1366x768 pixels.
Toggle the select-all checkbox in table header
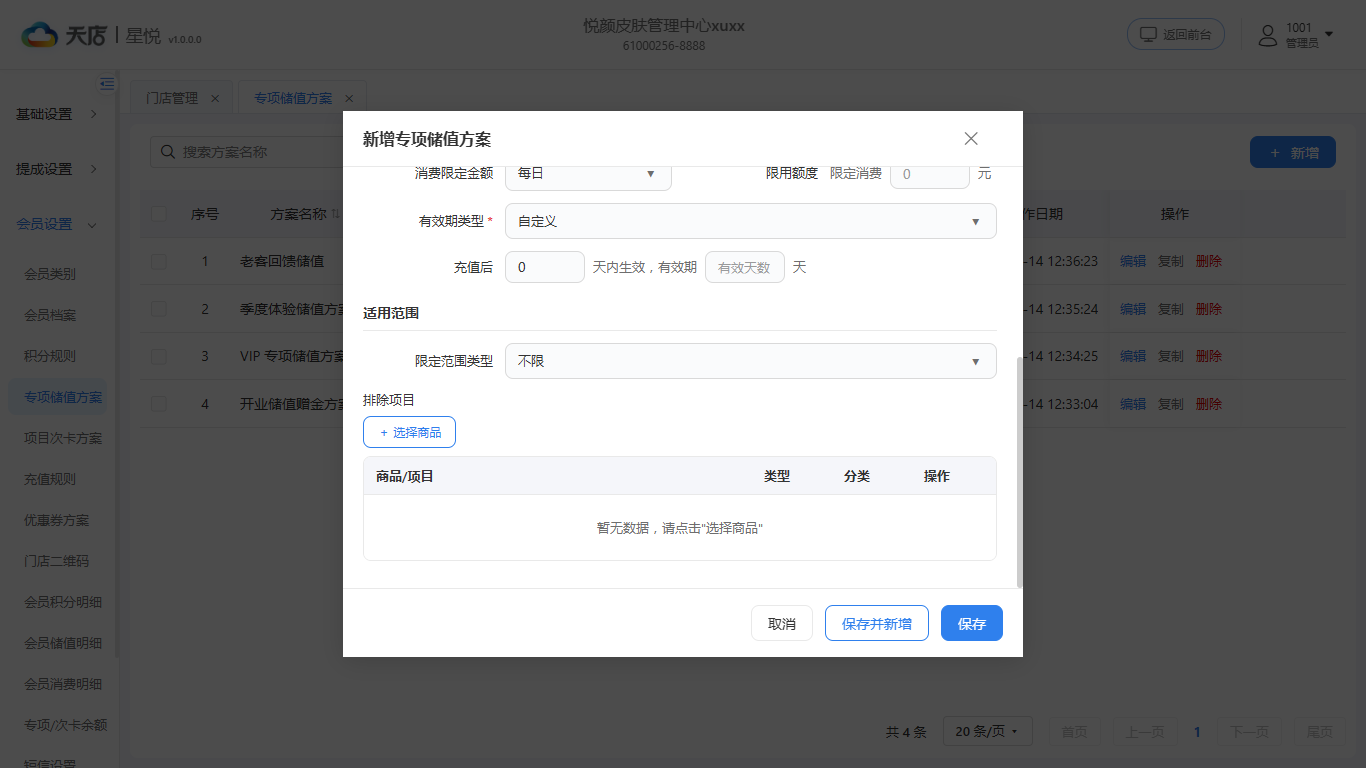[159, 214]
